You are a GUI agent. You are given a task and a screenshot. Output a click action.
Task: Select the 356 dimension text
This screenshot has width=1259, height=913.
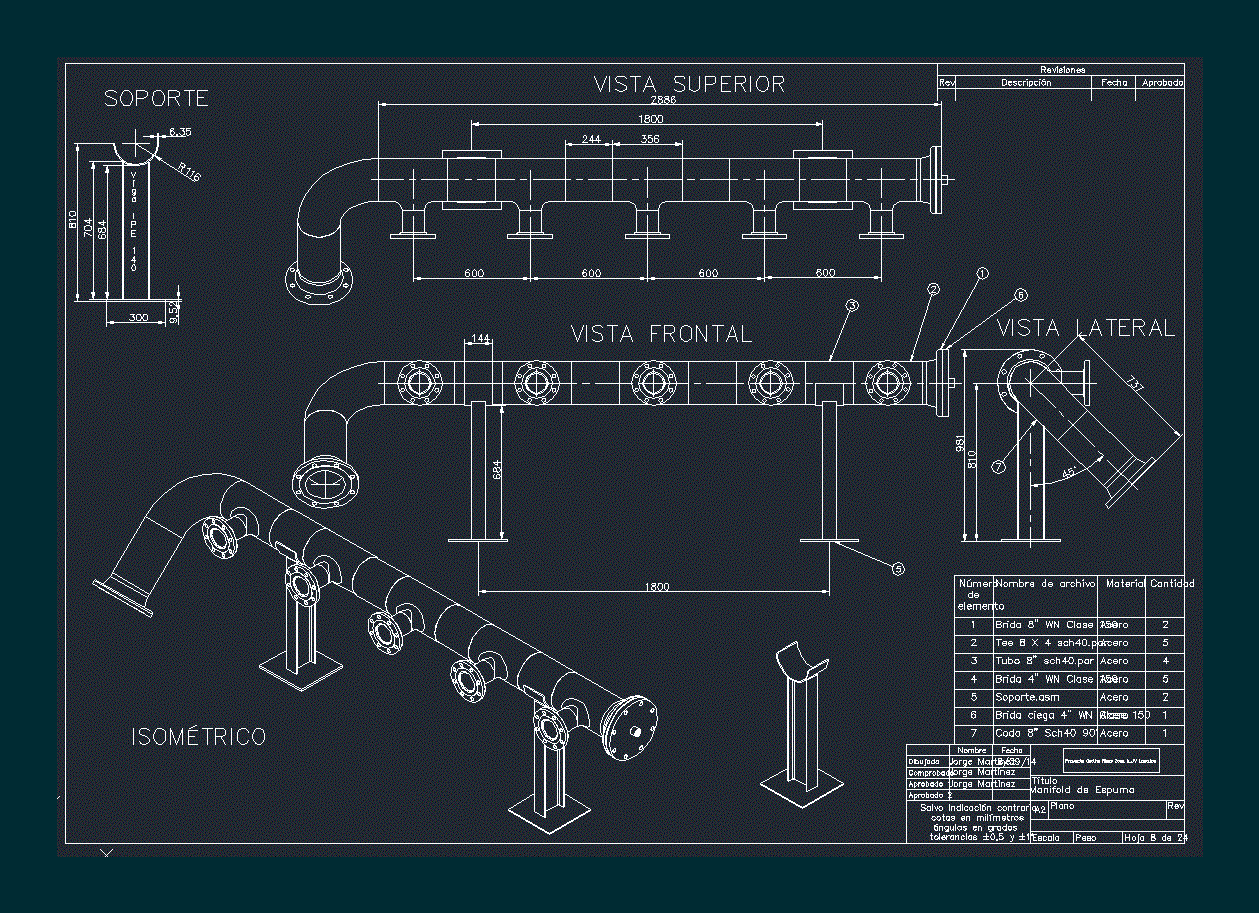point(650,140)
